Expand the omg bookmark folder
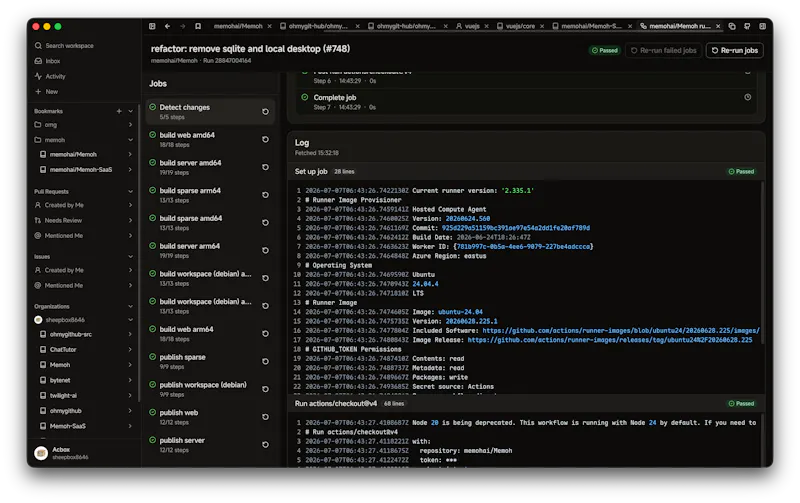 (131, 125)
